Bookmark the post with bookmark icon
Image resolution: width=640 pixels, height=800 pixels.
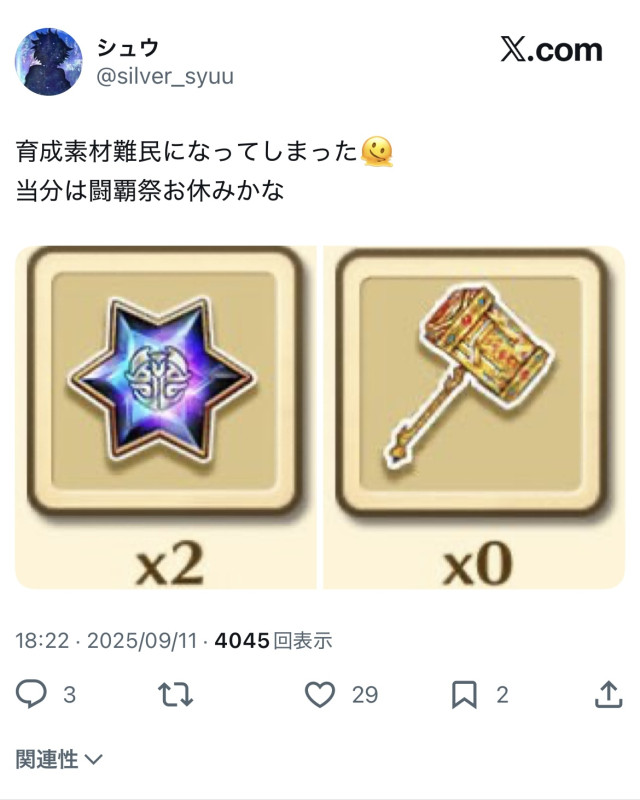[x=464, y=695]
